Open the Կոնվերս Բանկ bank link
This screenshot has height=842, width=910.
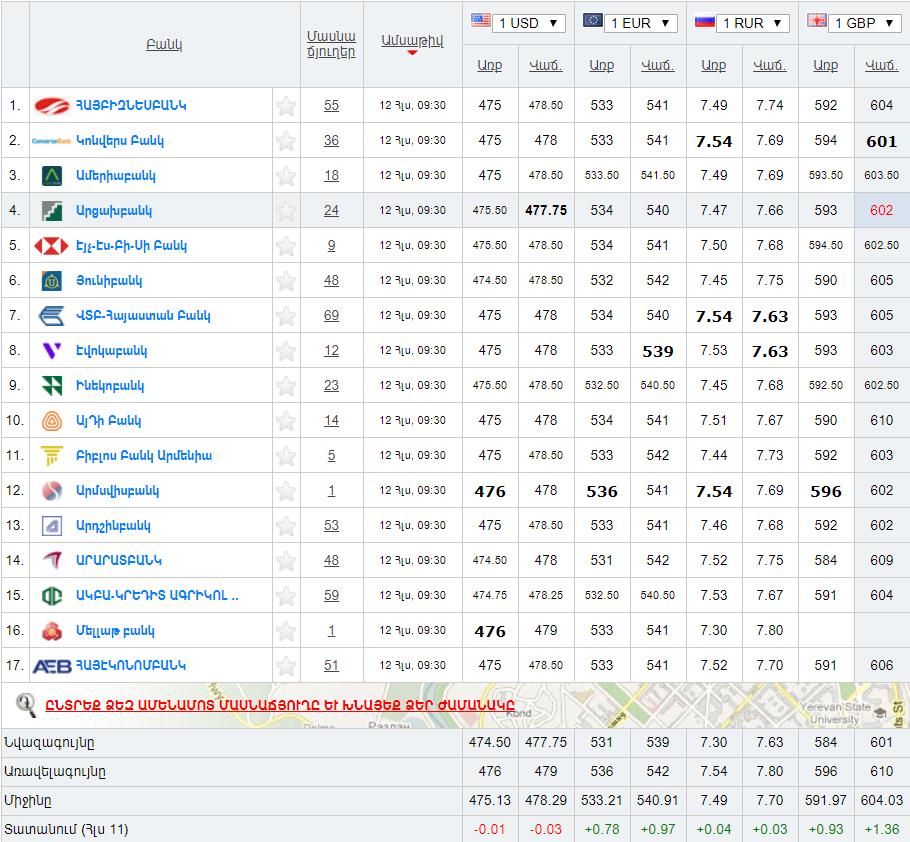[115, 141]
